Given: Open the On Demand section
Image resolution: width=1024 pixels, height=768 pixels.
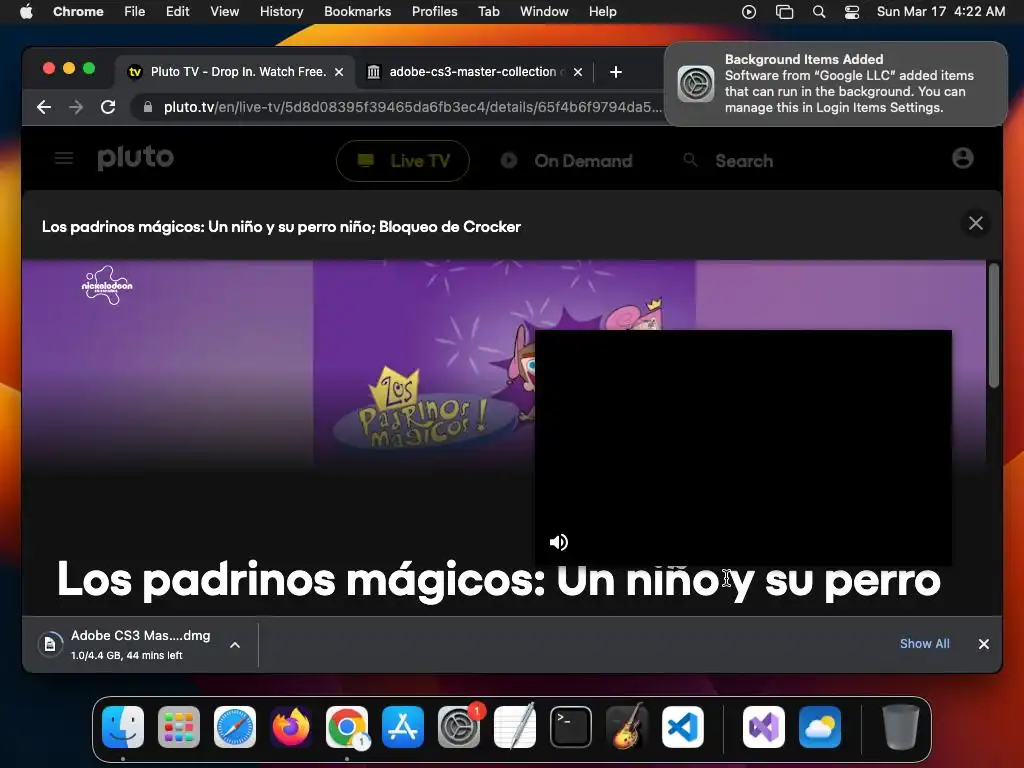Looking at the screenshot, I should 566,161.
